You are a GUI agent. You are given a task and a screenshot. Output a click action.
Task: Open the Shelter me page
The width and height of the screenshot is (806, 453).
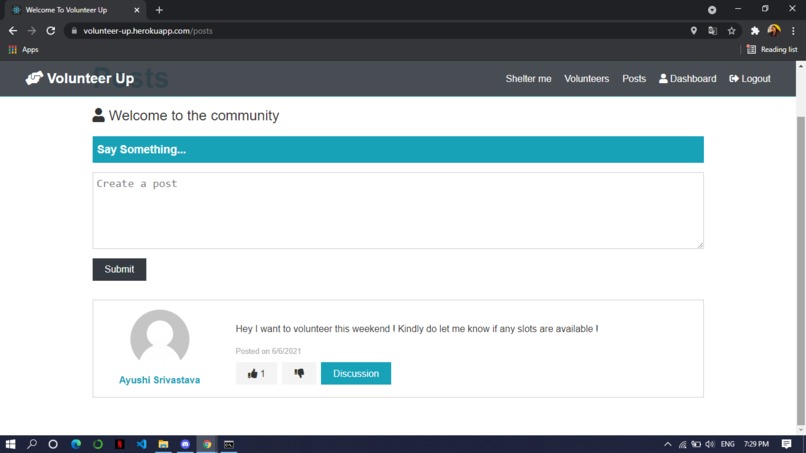coord(528,79)
